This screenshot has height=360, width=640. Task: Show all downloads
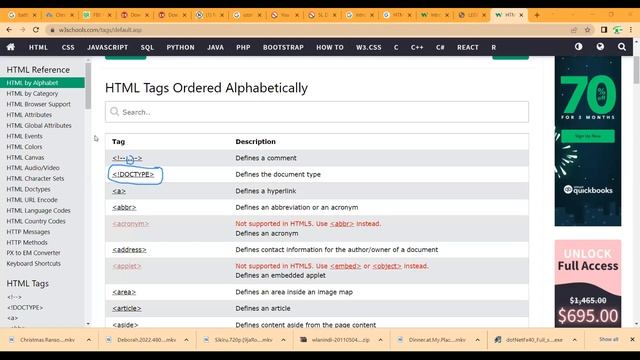pos(609,340)
